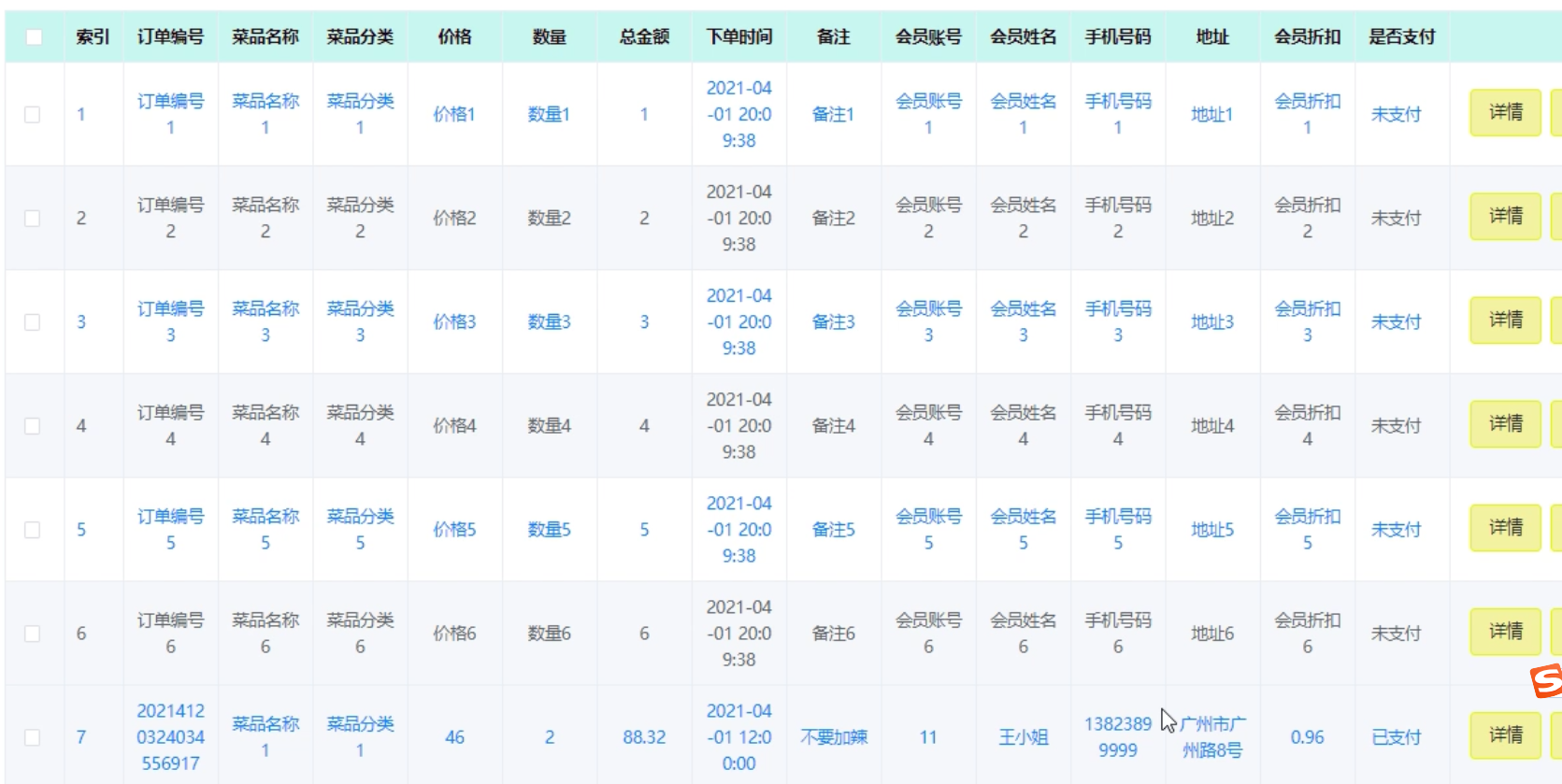Open 详情 for order 订单编号2
The height and width of the screenshot is (784, 1562).
click(1505, 216)
